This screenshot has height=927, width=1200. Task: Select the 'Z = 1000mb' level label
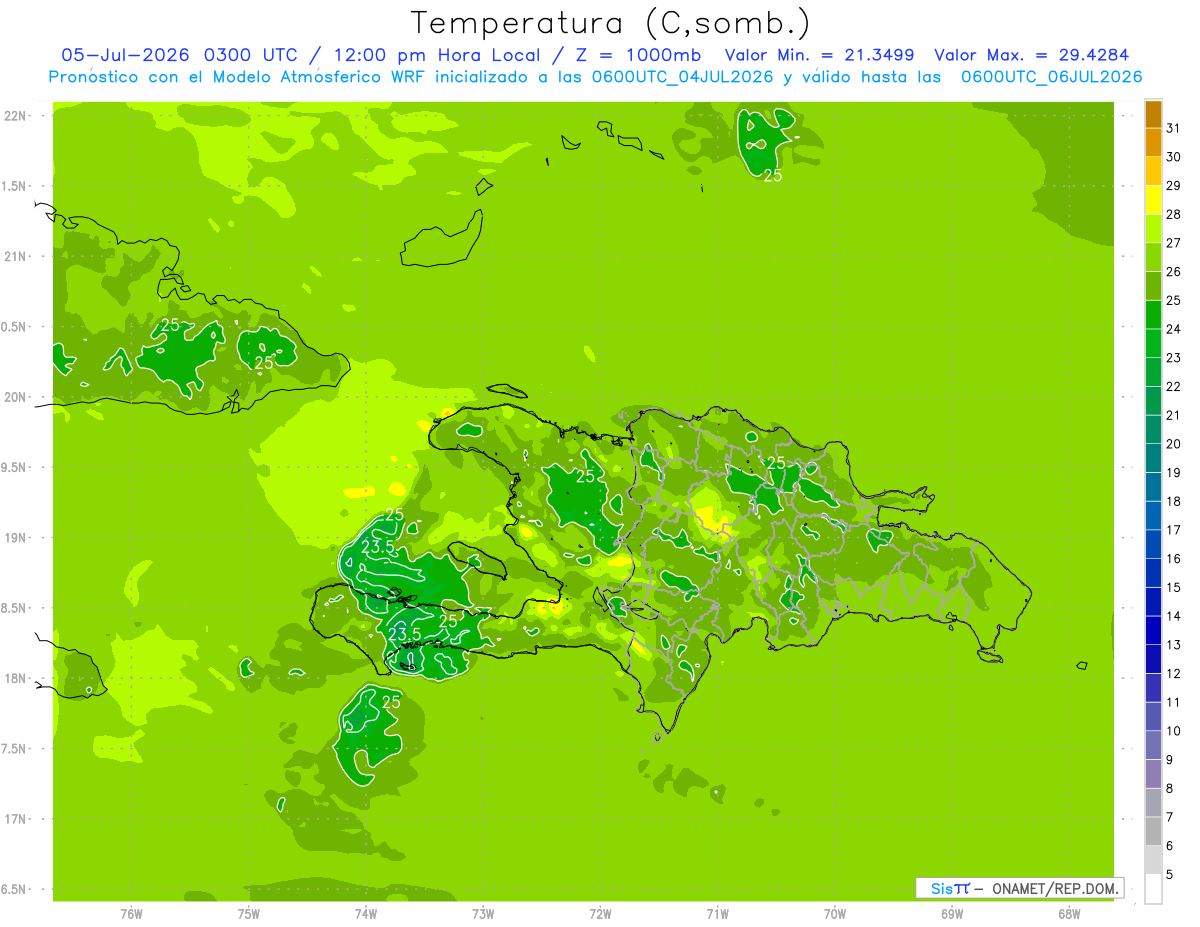(x=637, y=55)
